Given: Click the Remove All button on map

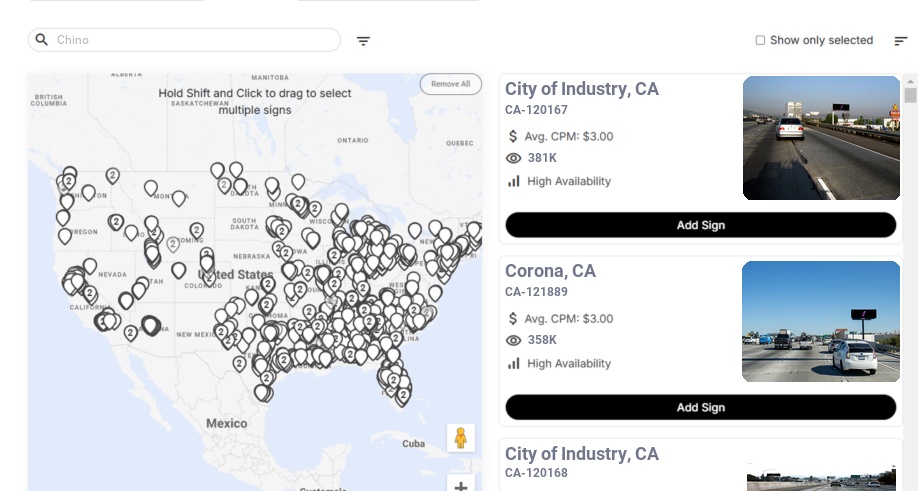Looking at the screenshot, I should click(450, 84).
